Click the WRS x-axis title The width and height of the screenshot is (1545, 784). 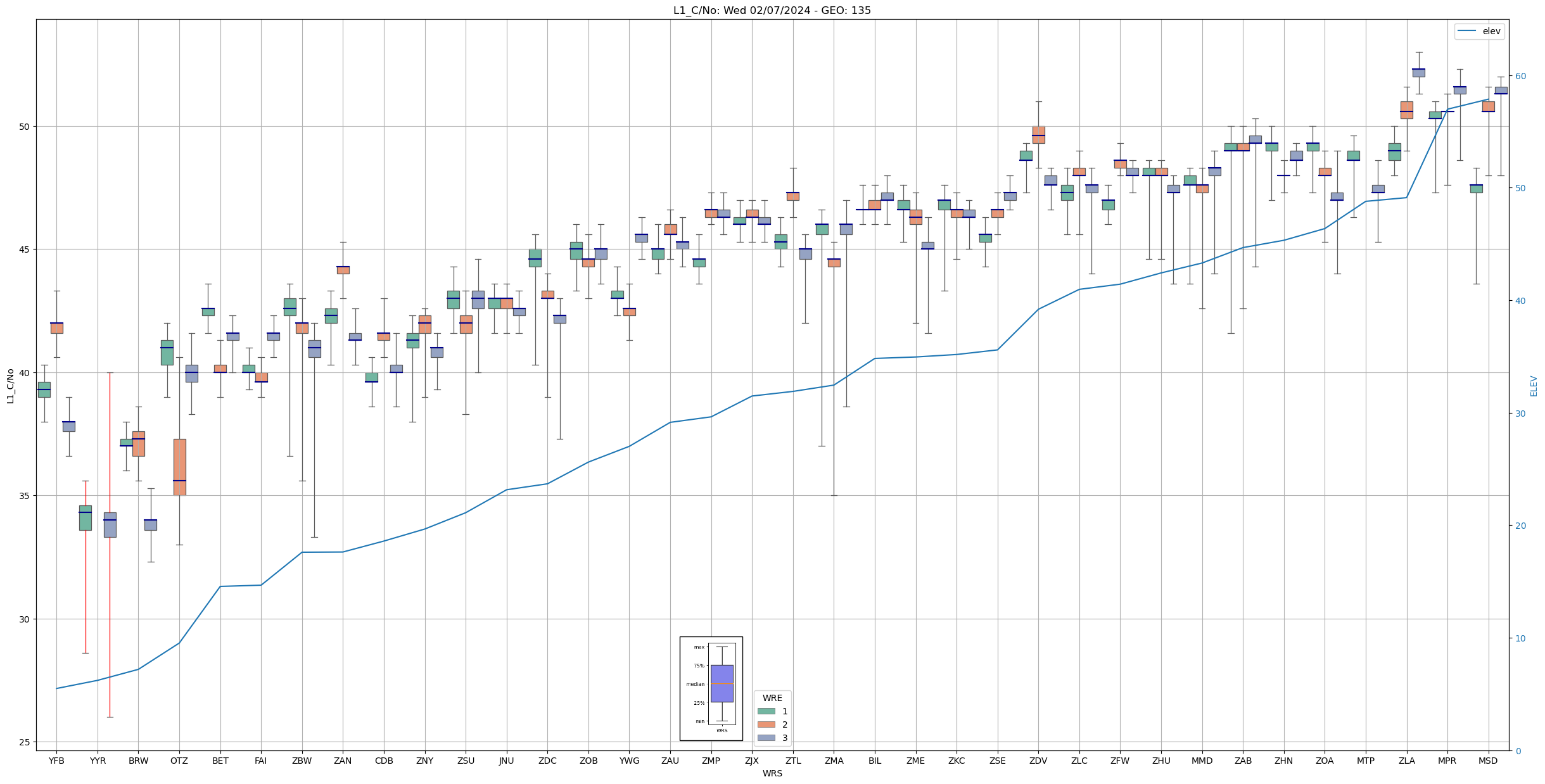[772, 773]
